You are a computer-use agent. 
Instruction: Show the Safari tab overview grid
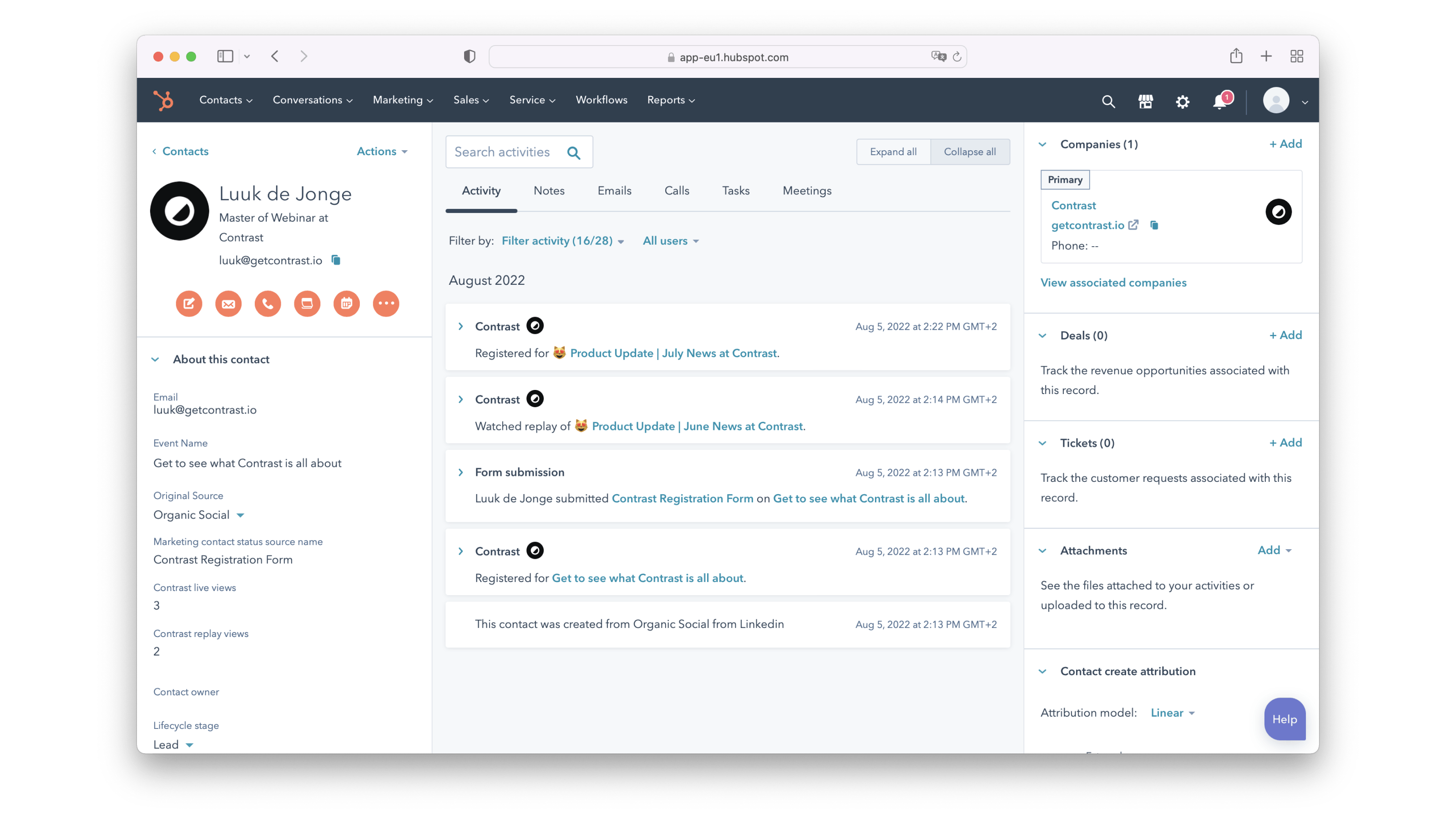pyautogui.click(x=1297, y=56)
